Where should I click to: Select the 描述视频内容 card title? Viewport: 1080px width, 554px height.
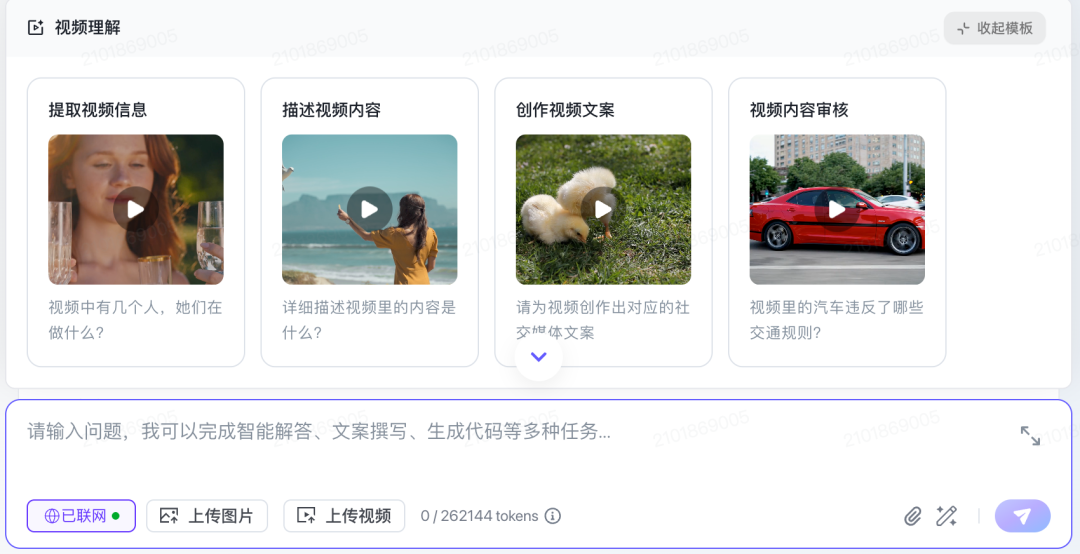pyautogui.click(x=331, y=110)
